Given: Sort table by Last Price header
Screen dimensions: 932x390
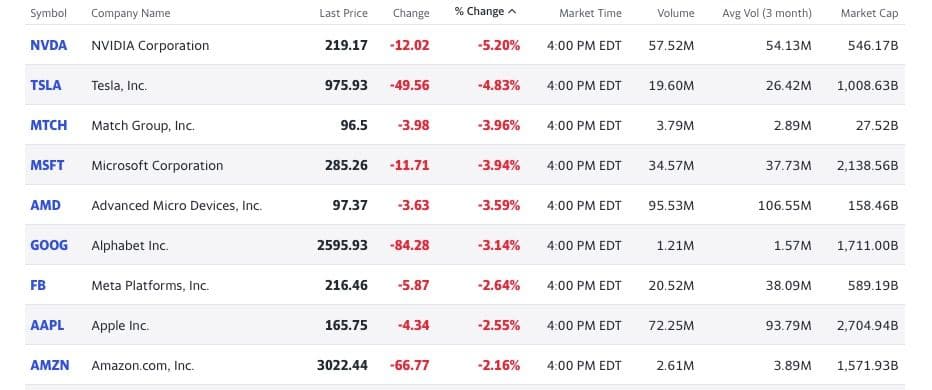Looking at the screenshot, I should tap(344, 13).
